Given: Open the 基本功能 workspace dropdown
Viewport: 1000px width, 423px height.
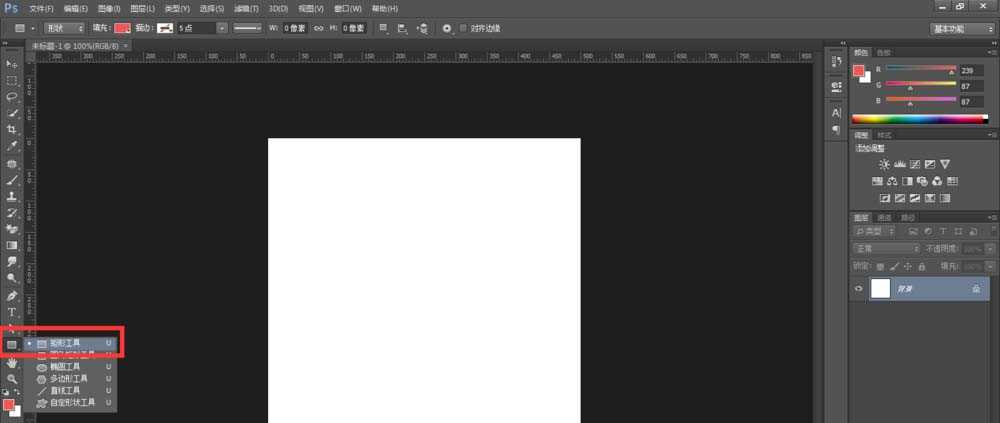Looking at the screenshot, I should pos(961,28).
